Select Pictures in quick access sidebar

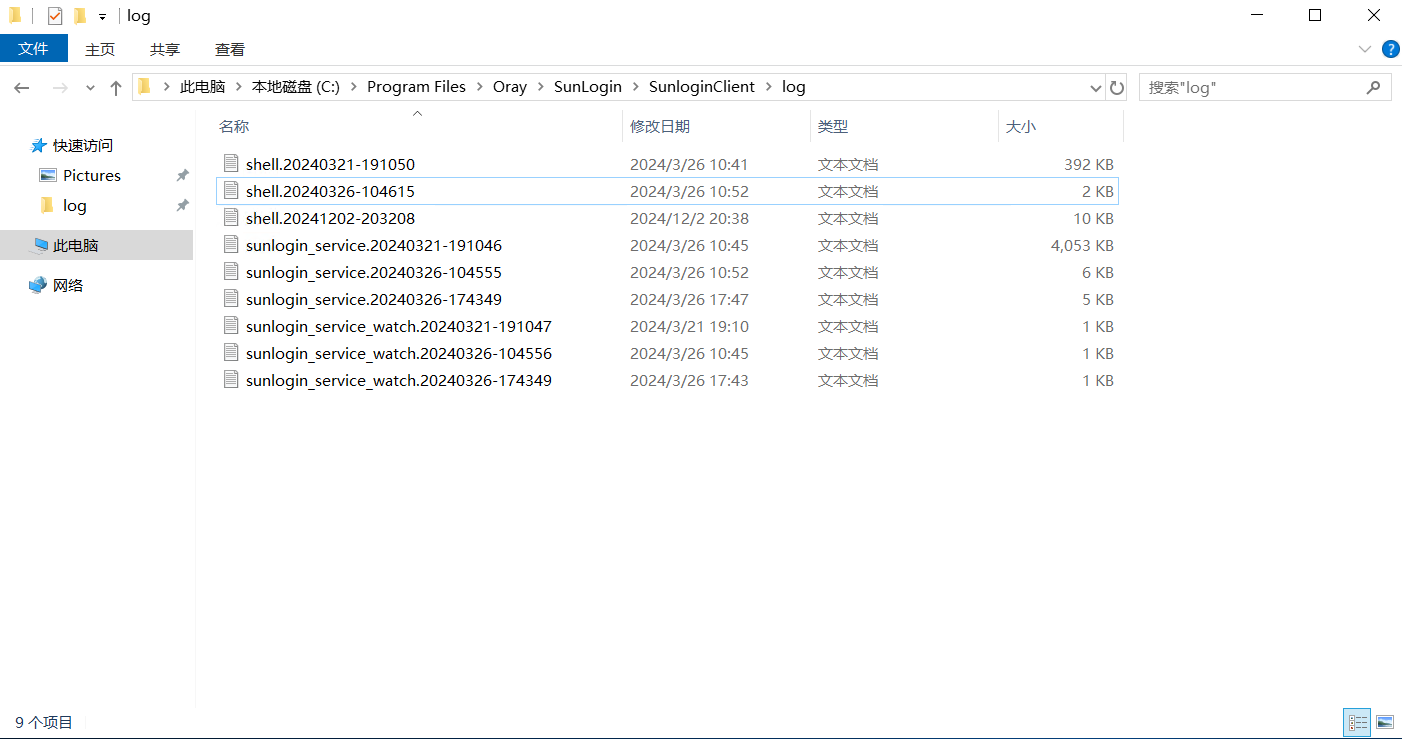click(91, 175)
